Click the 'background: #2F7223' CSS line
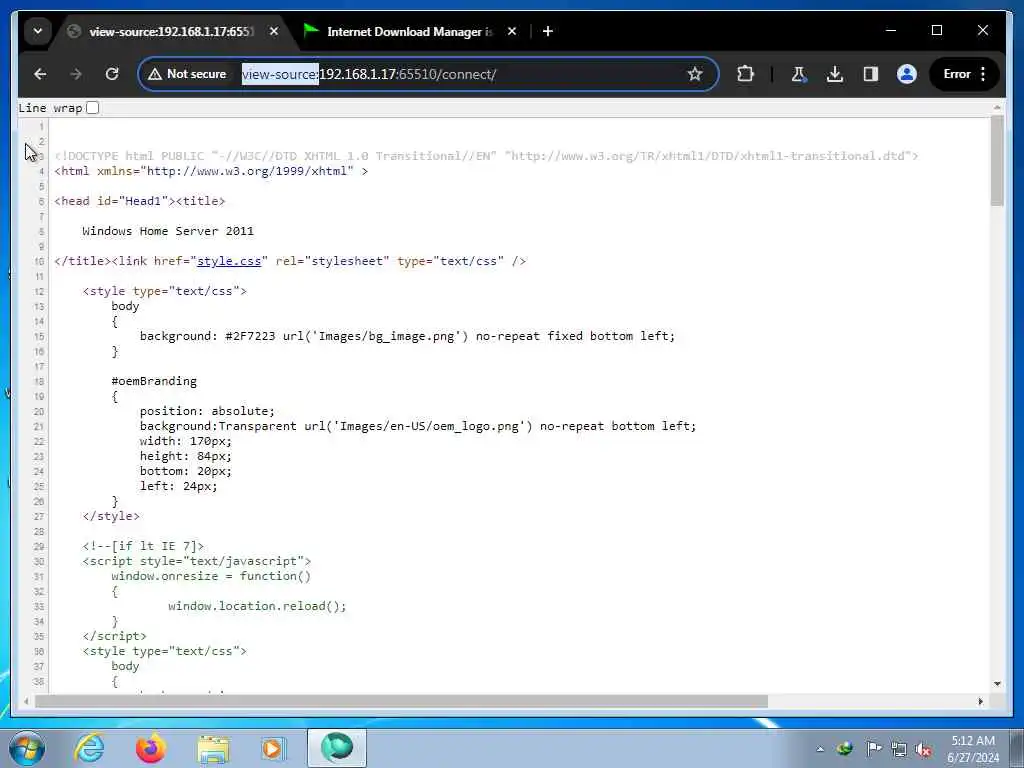 click(407, 336)
